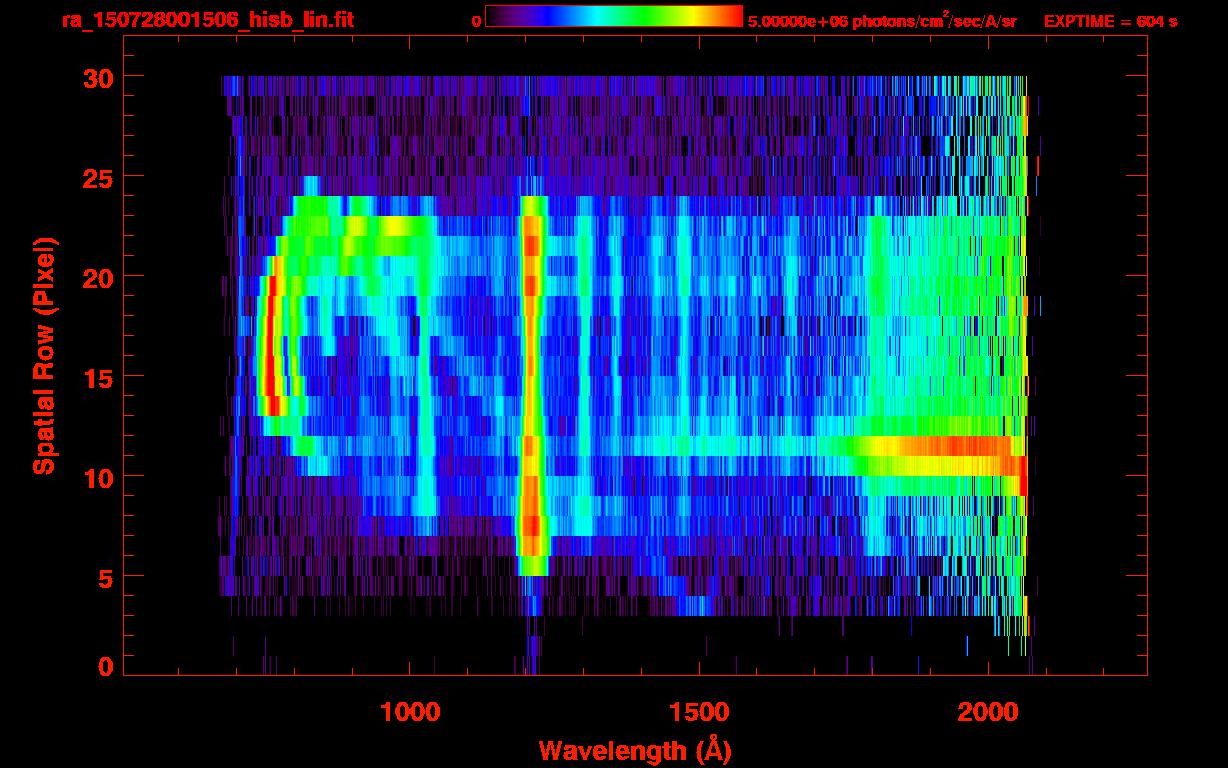Click the 5.00000e+06 photons units label
1228x768 pixels.
pyautogui.click(x=882, y=20)
